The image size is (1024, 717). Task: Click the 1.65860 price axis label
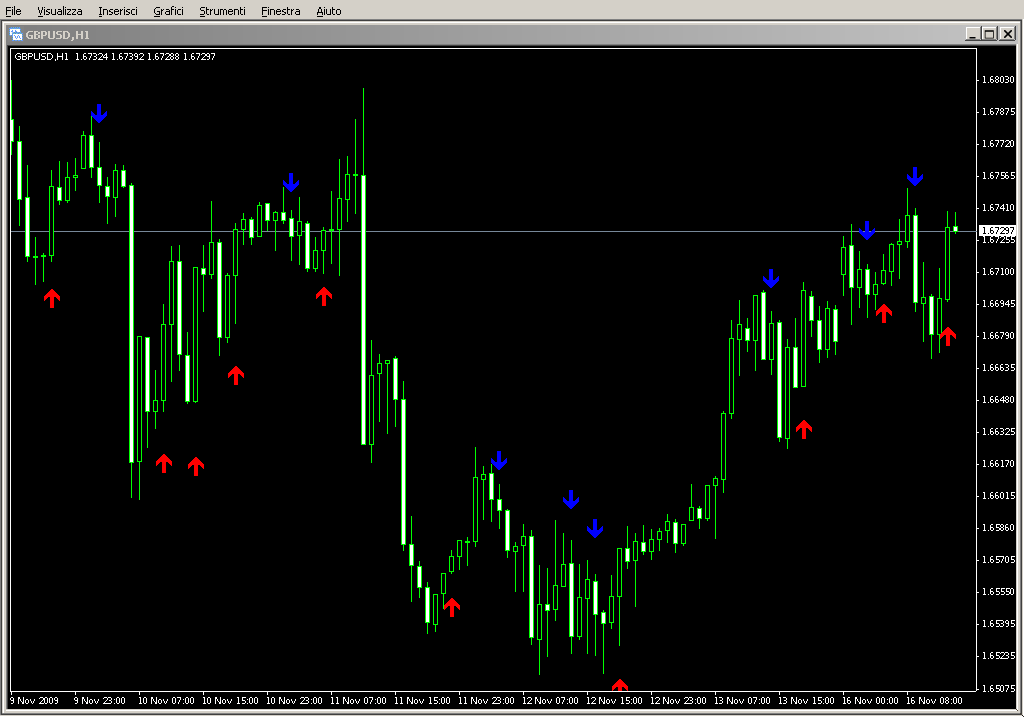pyautogui.click(x=999, y=528)
